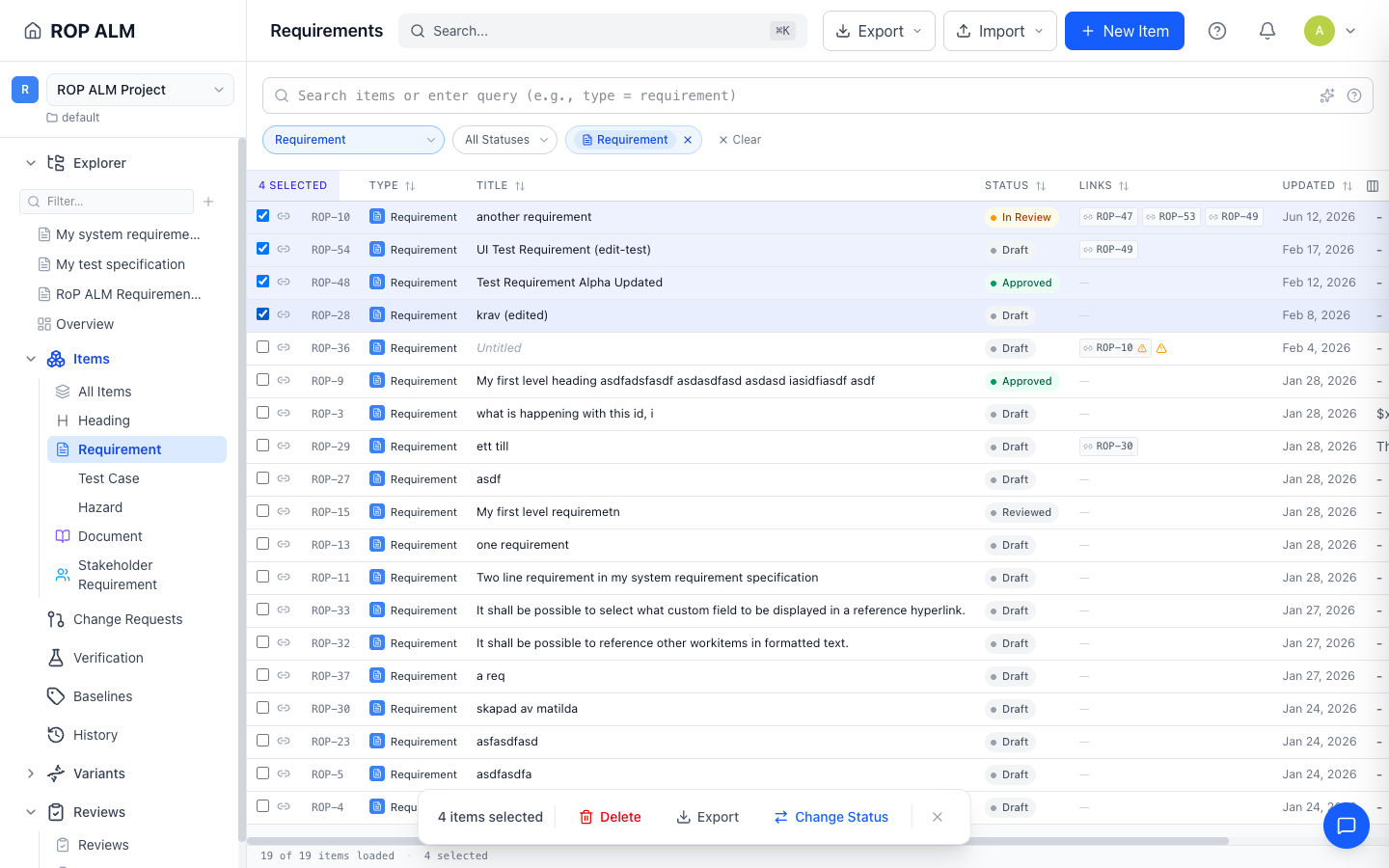Image resolution: width=1389 pixels, height=868 pixels.
Task: Uncheck the ROP-48 row checkbox
Action: pos(262,282)
